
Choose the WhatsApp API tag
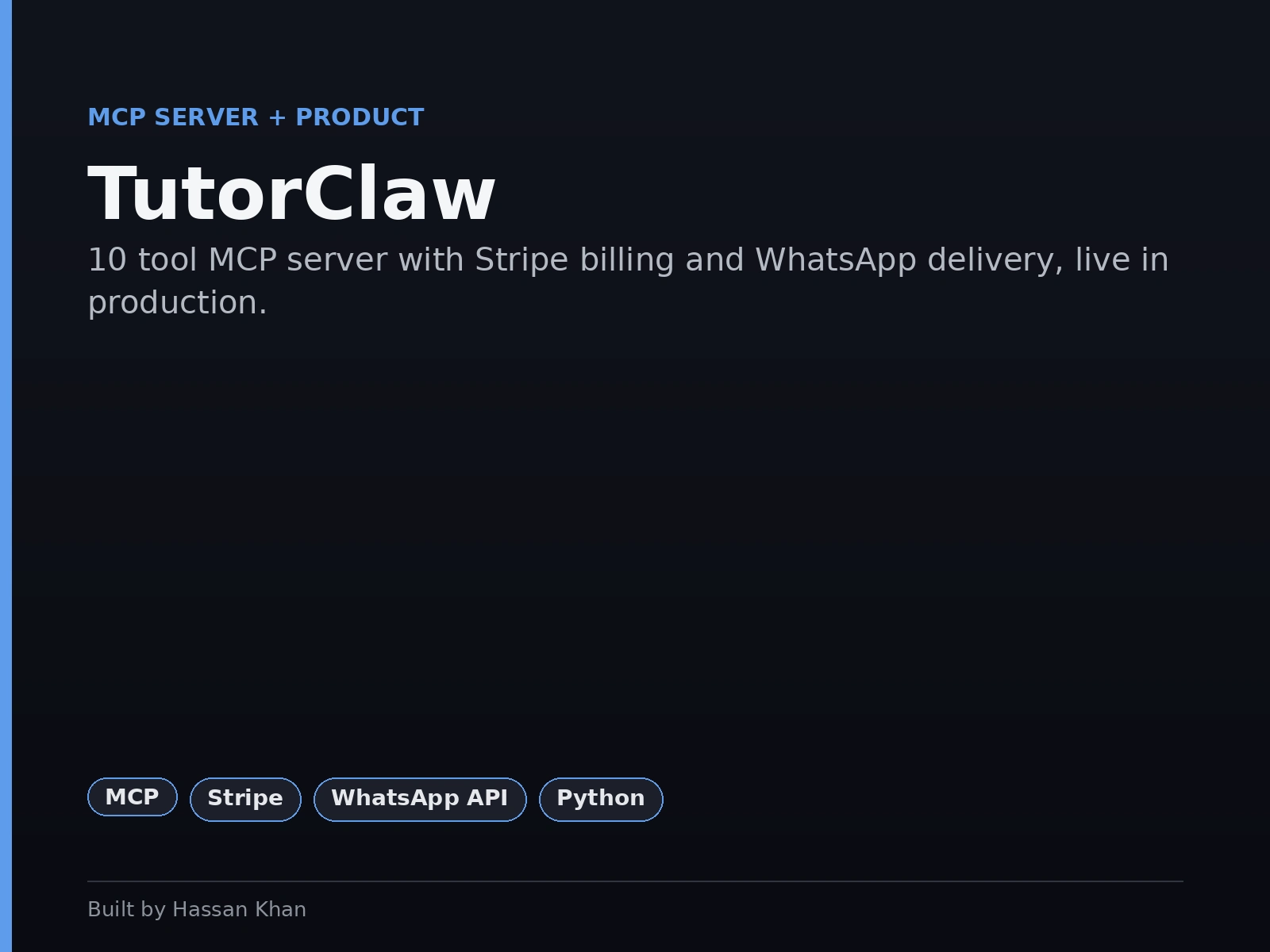coord(420,800)
